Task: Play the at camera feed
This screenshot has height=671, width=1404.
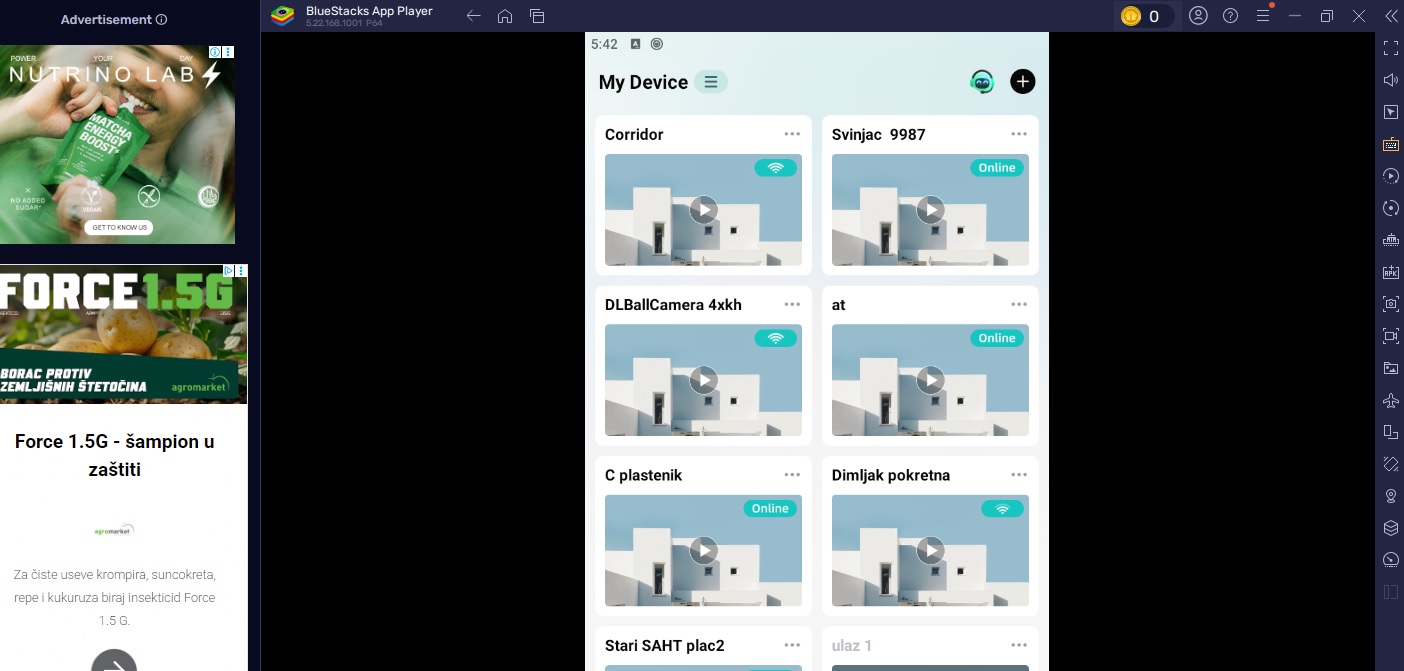Action: click(x=930, y=379)
